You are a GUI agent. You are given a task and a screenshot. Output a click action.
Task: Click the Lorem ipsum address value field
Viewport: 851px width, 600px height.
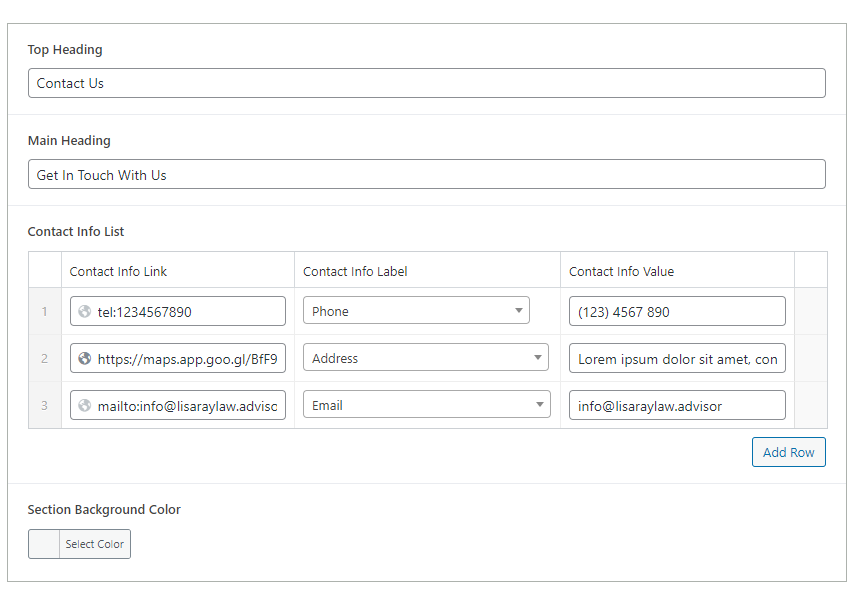pos(677,358)
